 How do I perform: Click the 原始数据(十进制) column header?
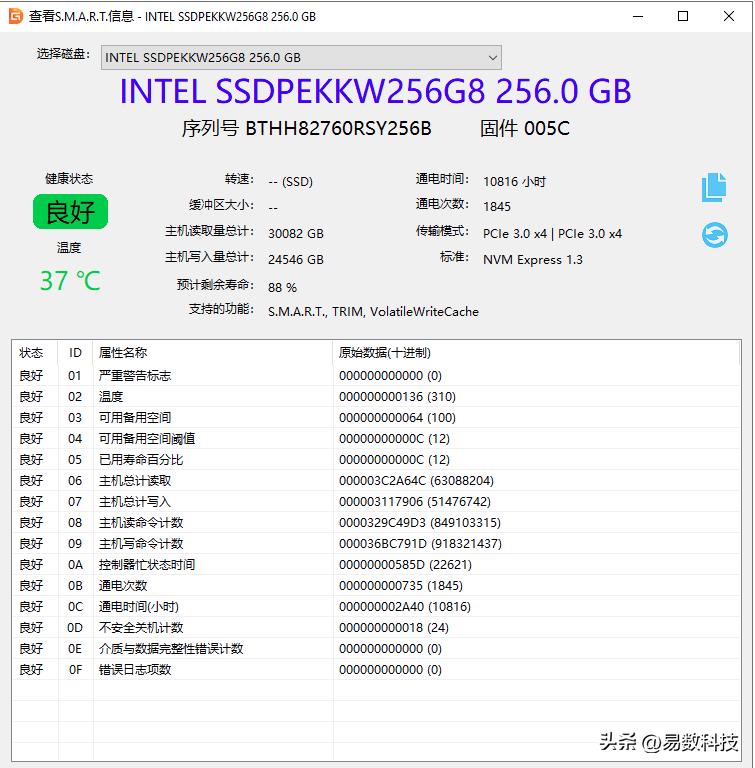(385, 353)
